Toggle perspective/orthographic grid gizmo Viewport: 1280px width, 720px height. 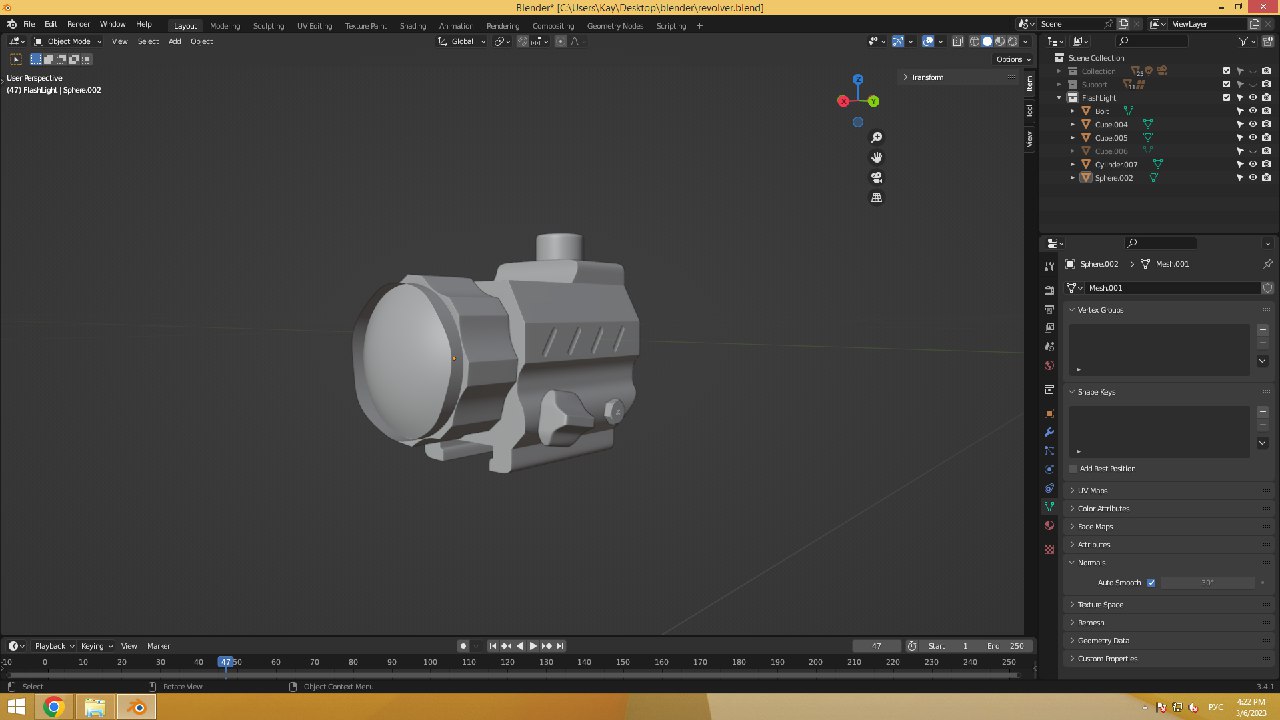click(877, 198)
